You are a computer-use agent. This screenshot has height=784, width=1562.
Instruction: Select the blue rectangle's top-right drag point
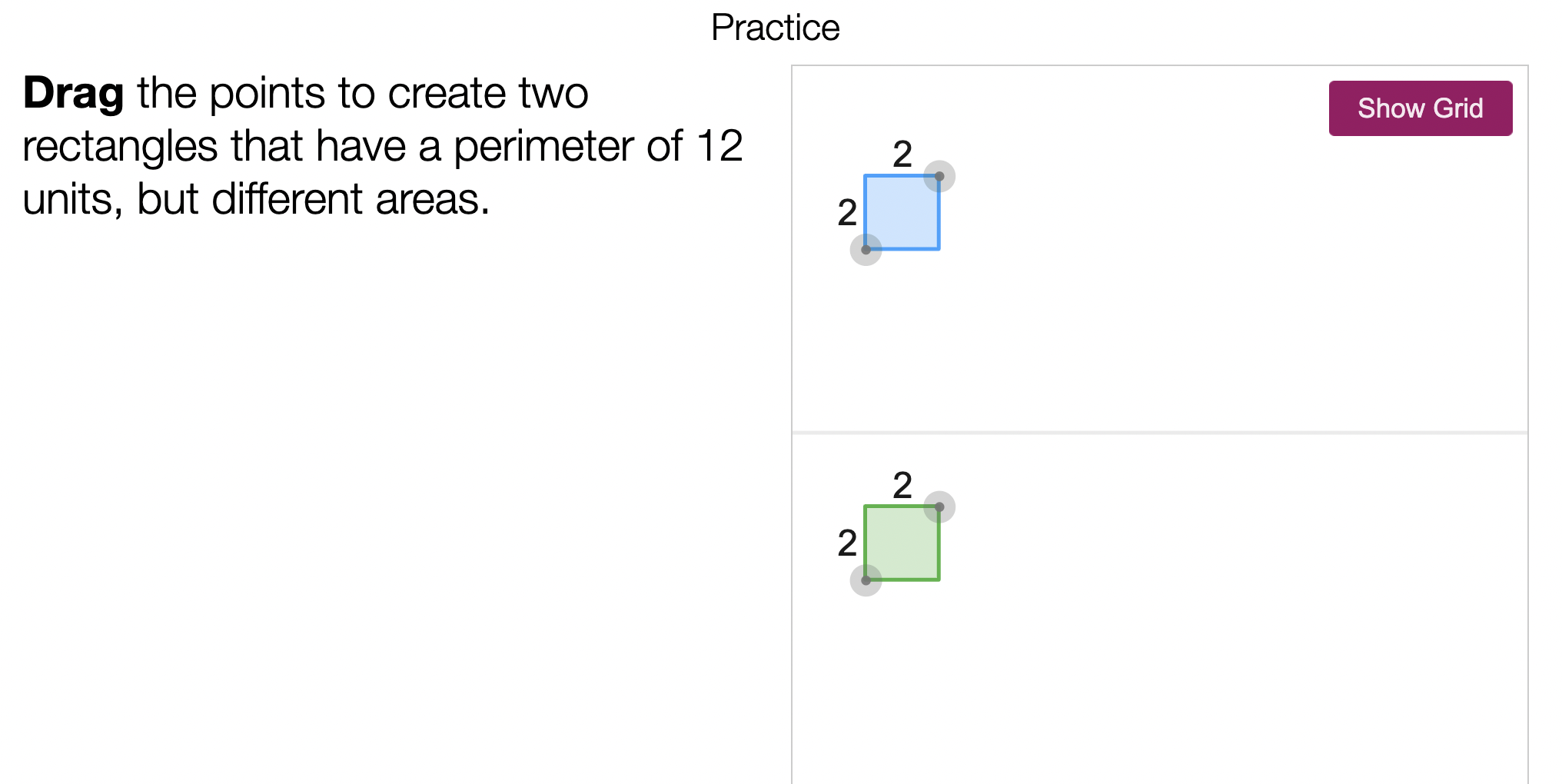click(x=939, y=176)
